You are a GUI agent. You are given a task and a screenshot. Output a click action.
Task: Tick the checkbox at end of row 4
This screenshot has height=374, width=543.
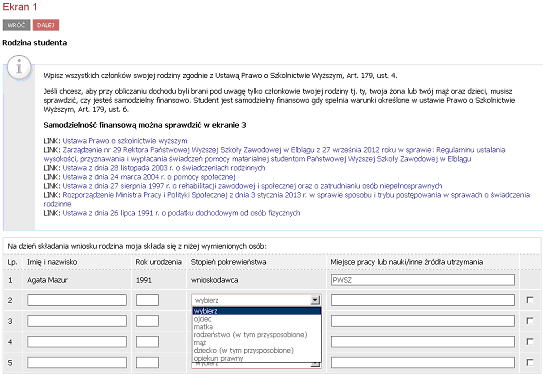(529, 341)
